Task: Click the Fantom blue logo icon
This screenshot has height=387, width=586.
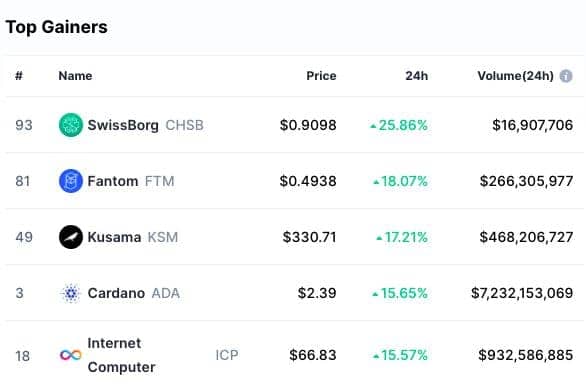Action: click(x=71, y=181)
